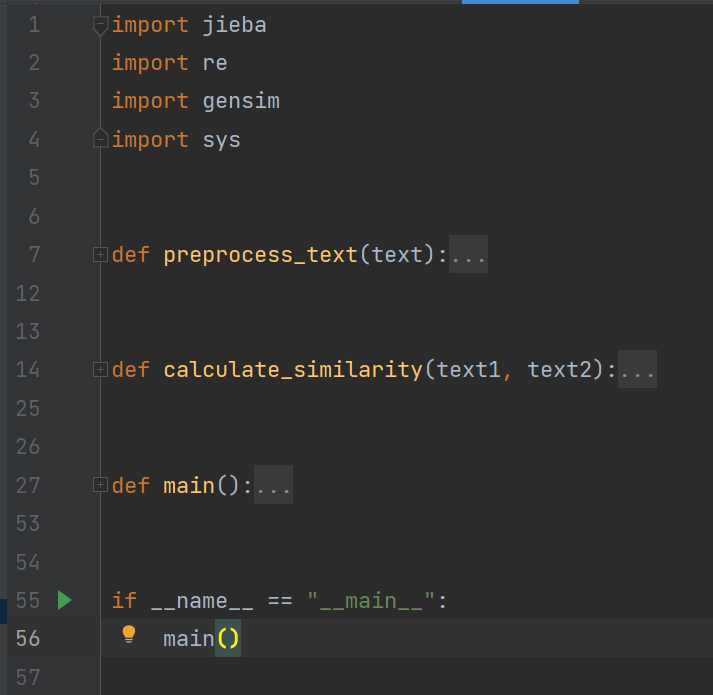This screenshot has height=695, width=713.
Task: Click line number 14 in the gutter
Action: (x=28, y=370)
